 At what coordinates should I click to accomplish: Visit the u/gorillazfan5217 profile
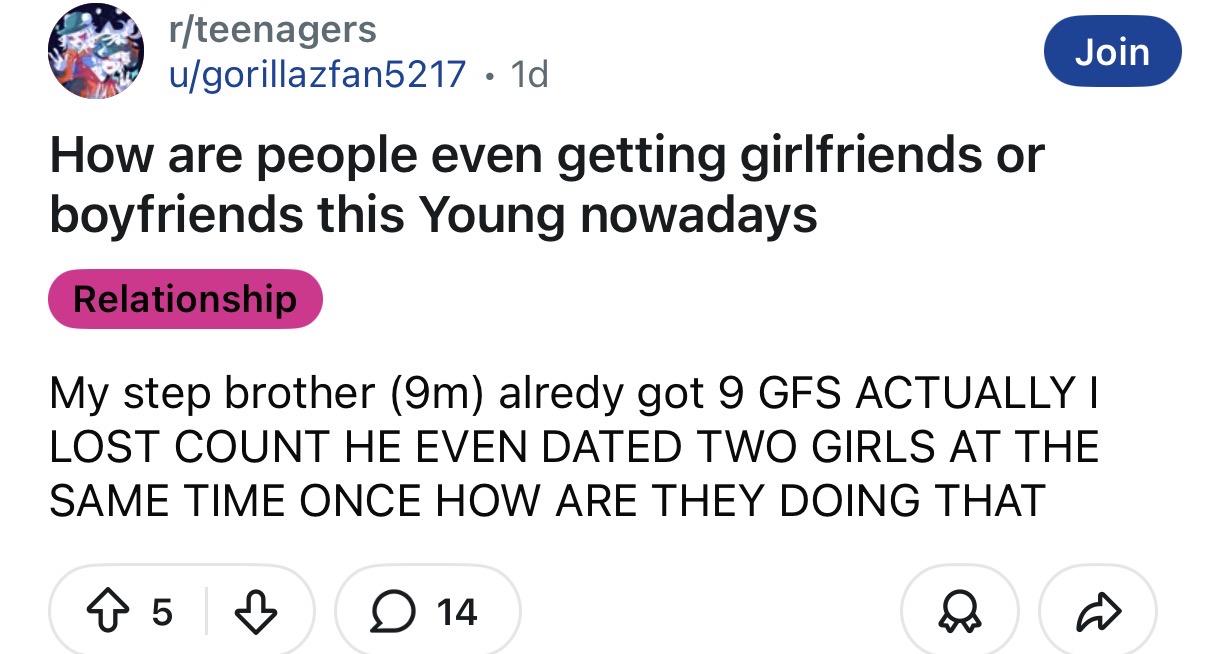319,73
